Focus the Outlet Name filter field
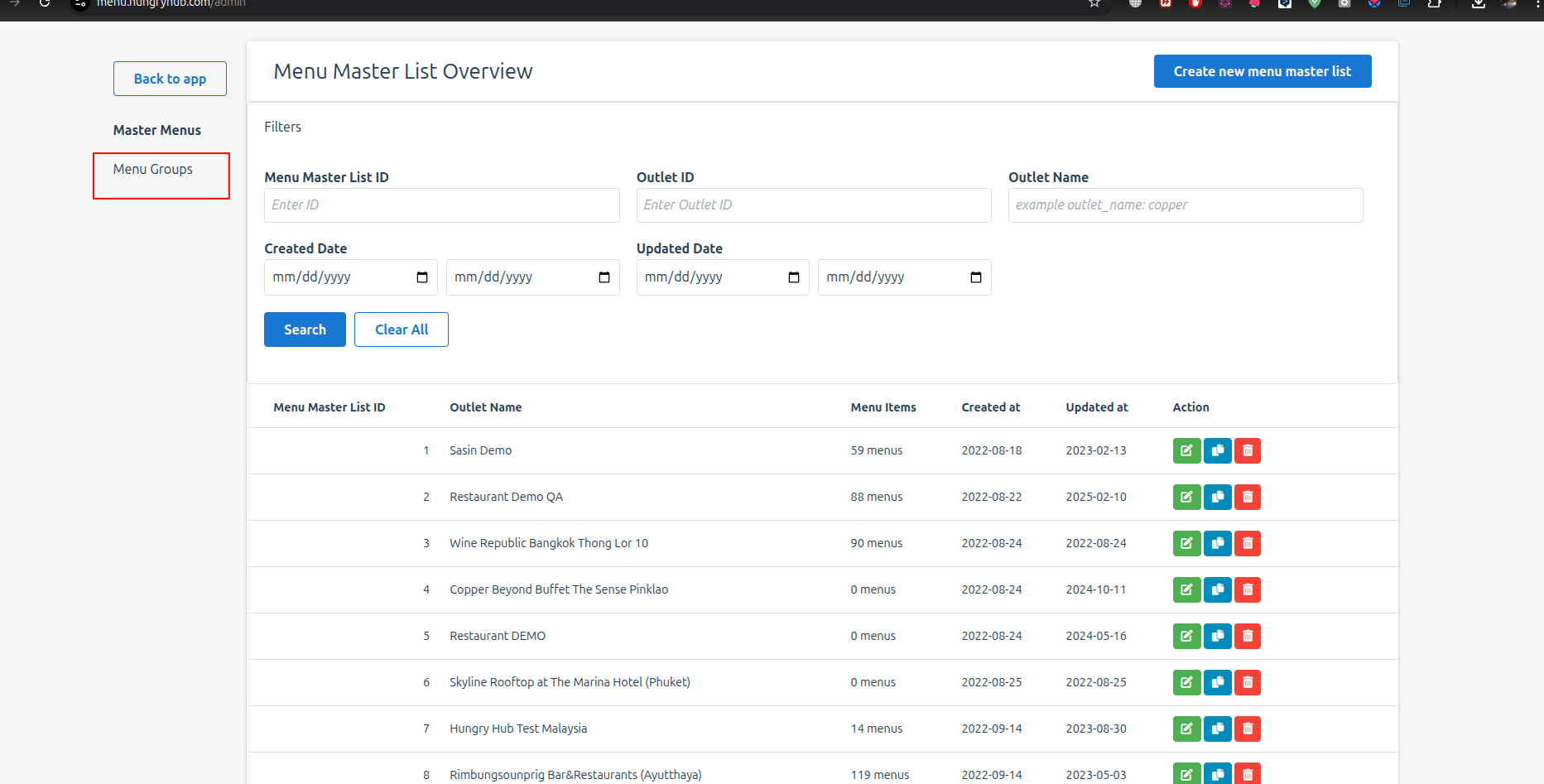Screen dimensions: 1544x784 click(1185, 205)
